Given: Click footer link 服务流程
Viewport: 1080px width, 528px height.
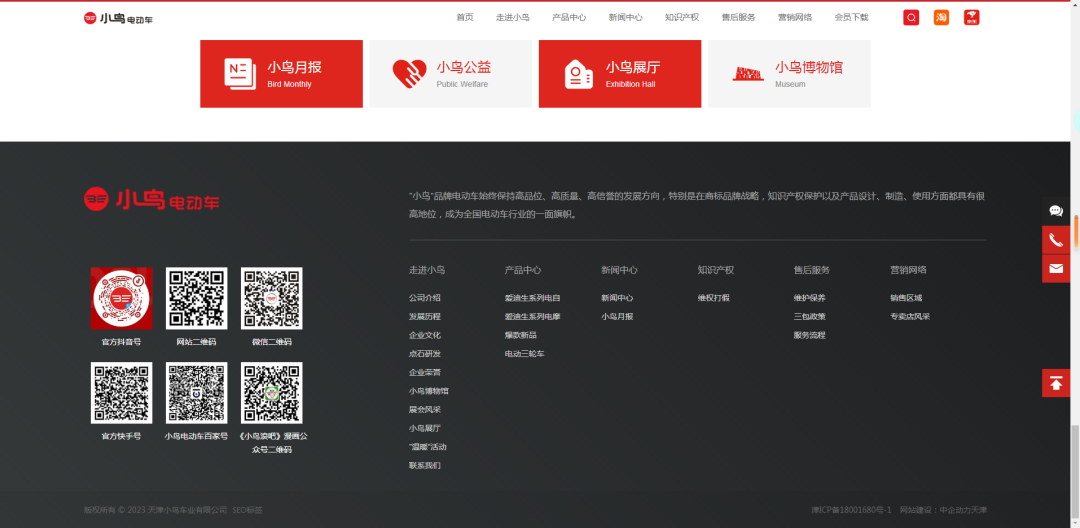Looking at the screenshot, I should tap(809, 335).
